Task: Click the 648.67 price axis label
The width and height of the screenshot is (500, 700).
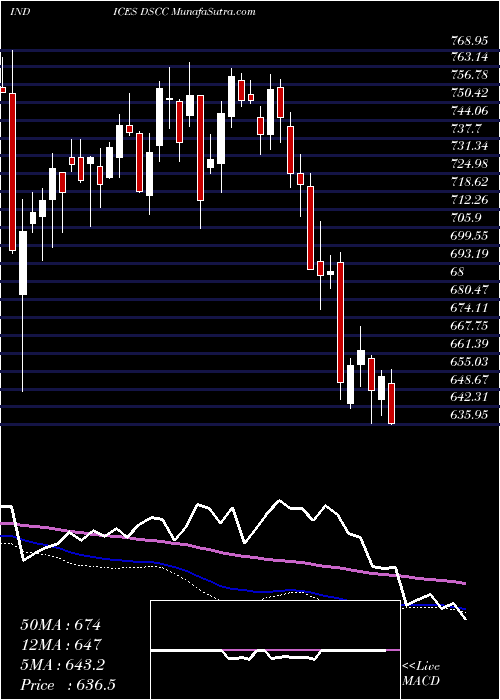Action: pyautogui.click(x=470, y=379)
